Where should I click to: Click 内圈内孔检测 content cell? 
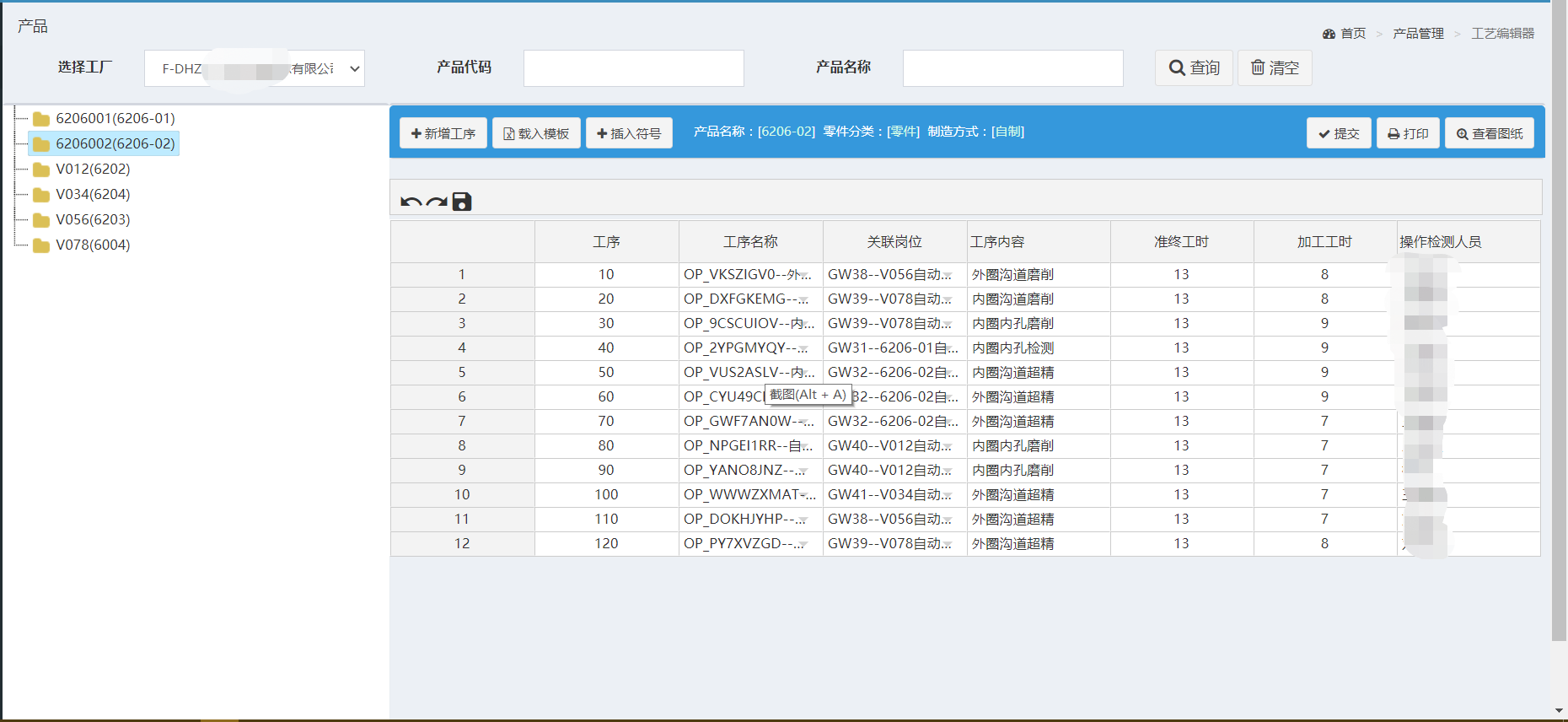pyautogui.click(x=1039, y=348)
